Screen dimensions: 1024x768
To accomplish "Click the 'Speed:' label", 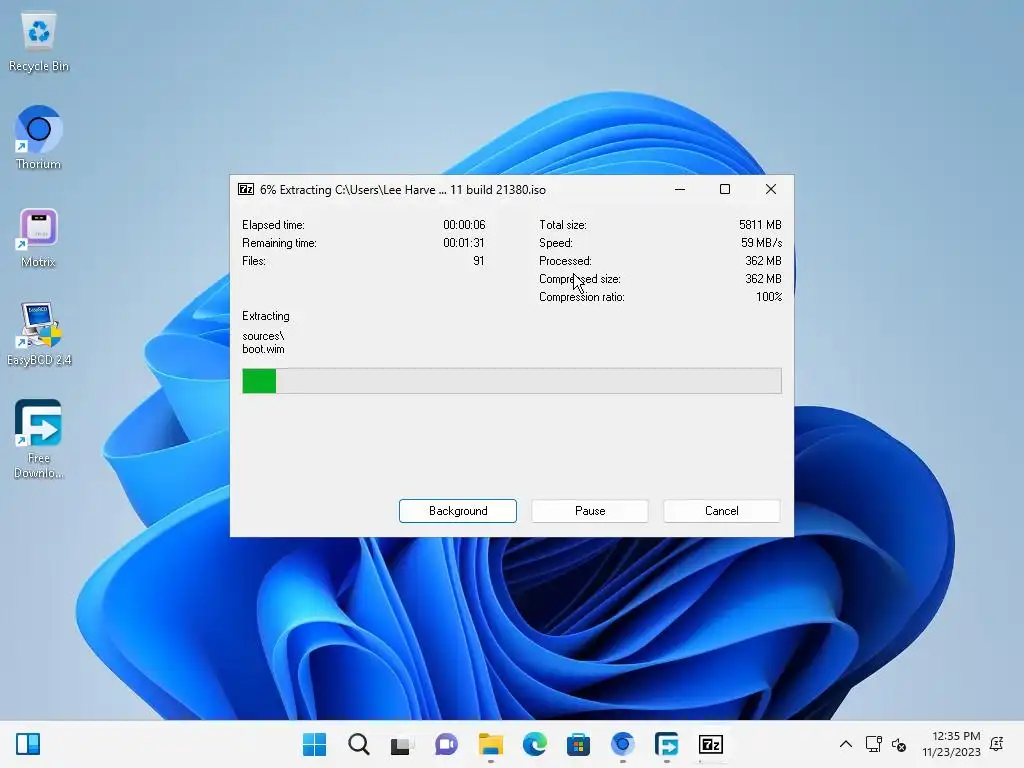I will (x=556, y=243).
